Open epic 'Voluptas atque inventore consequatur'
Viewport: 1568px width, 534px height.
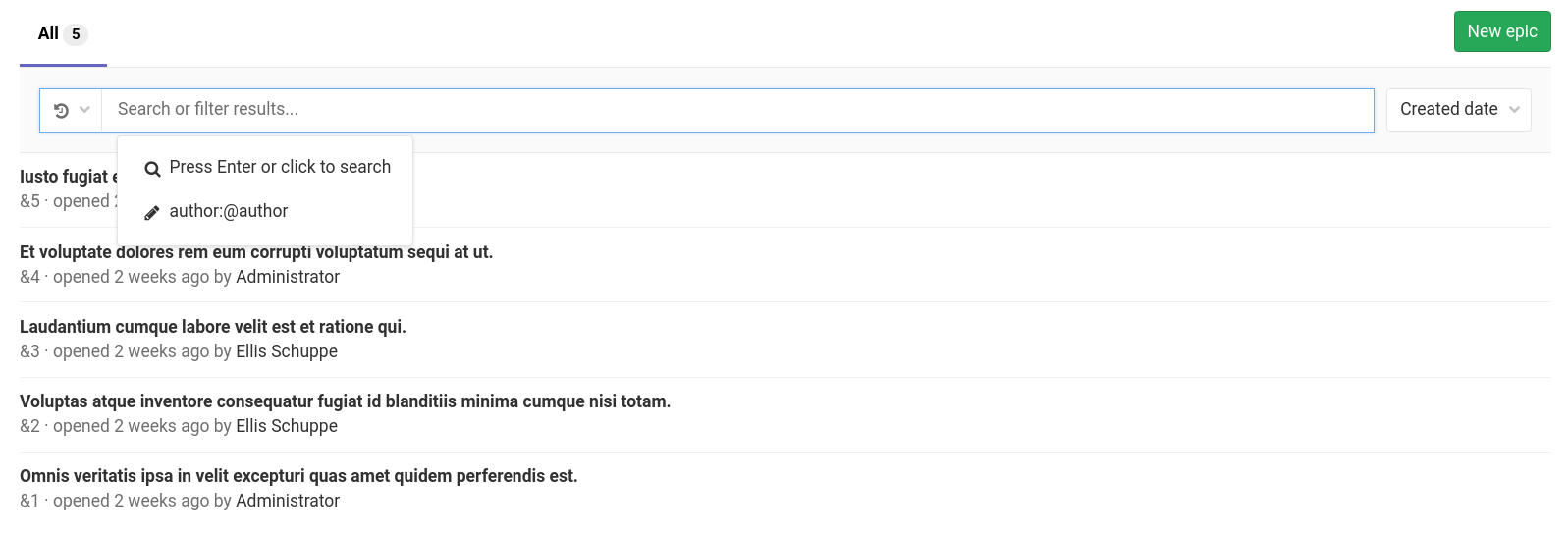(345, 401)
